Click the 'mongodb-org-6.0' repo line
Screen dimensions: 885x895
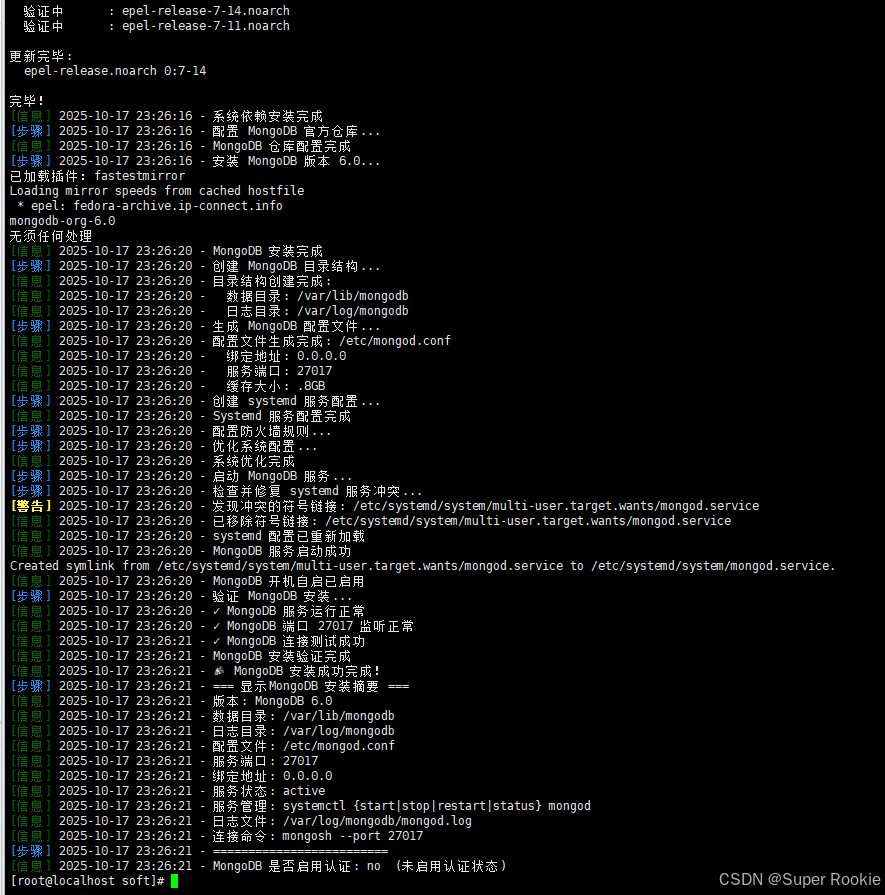pyautogui.click(x=62, y=220)
